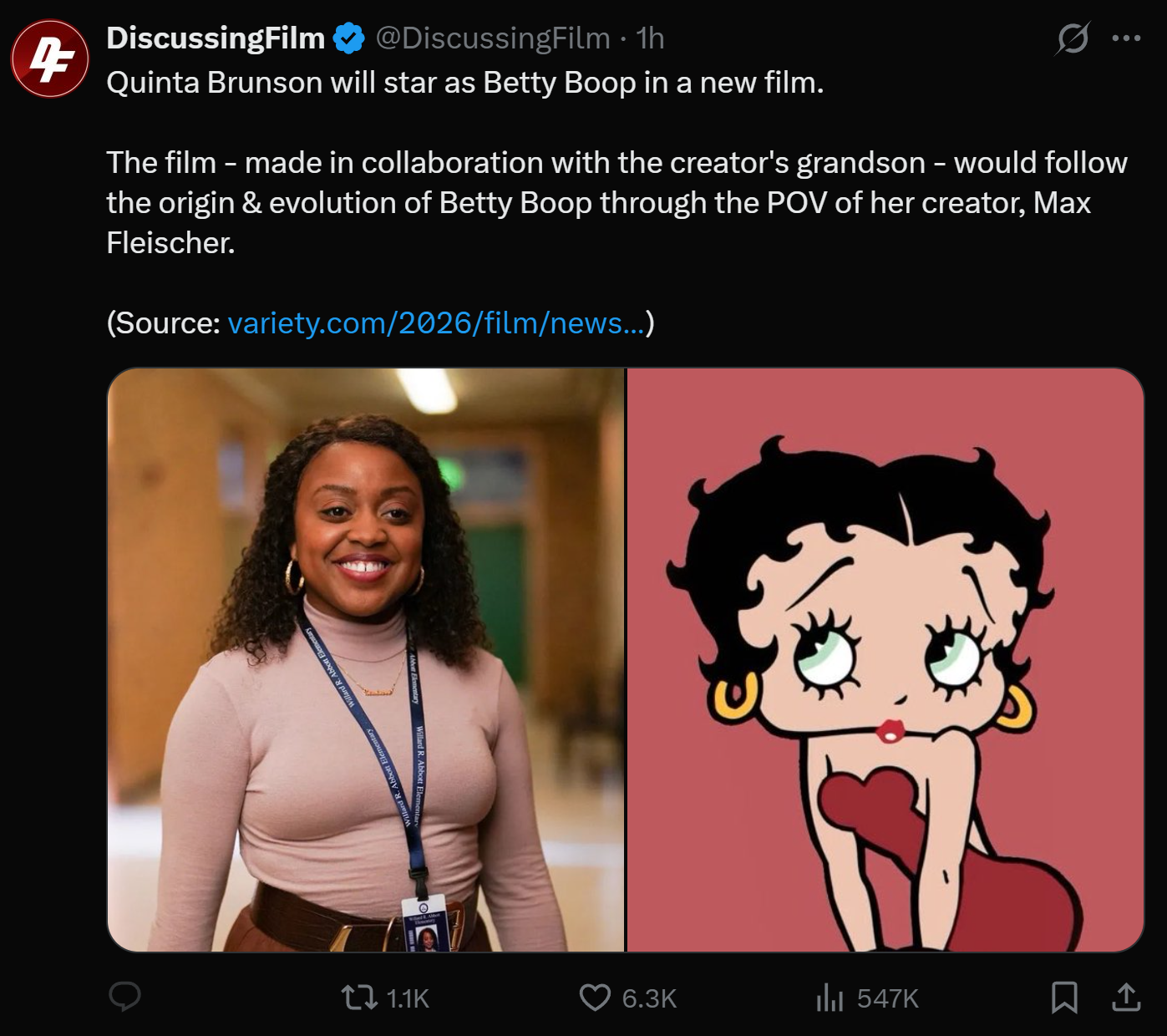Screen dimensions: 1167x1036
Task: Open the 1h timestamp permalink
Action: tap(650, 38)
